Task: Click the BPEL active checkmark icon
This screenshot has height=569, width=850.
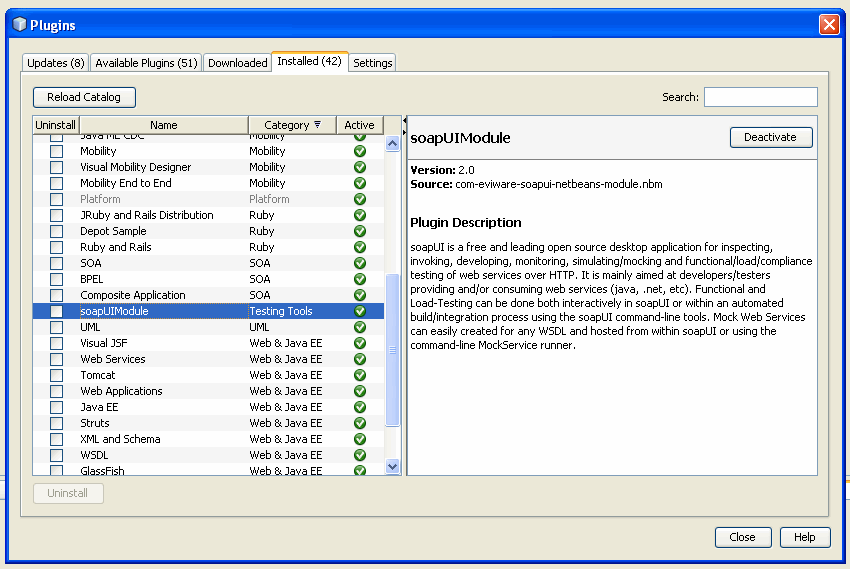Action: pos(359,279)
